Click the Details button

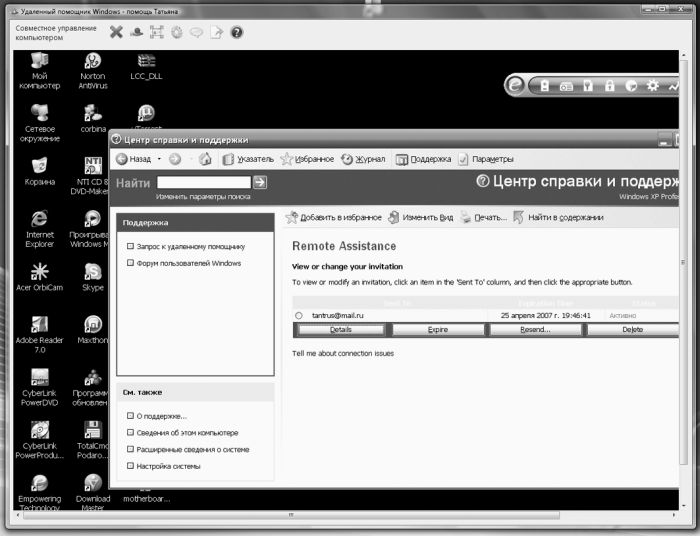click(x=340, y=329)
